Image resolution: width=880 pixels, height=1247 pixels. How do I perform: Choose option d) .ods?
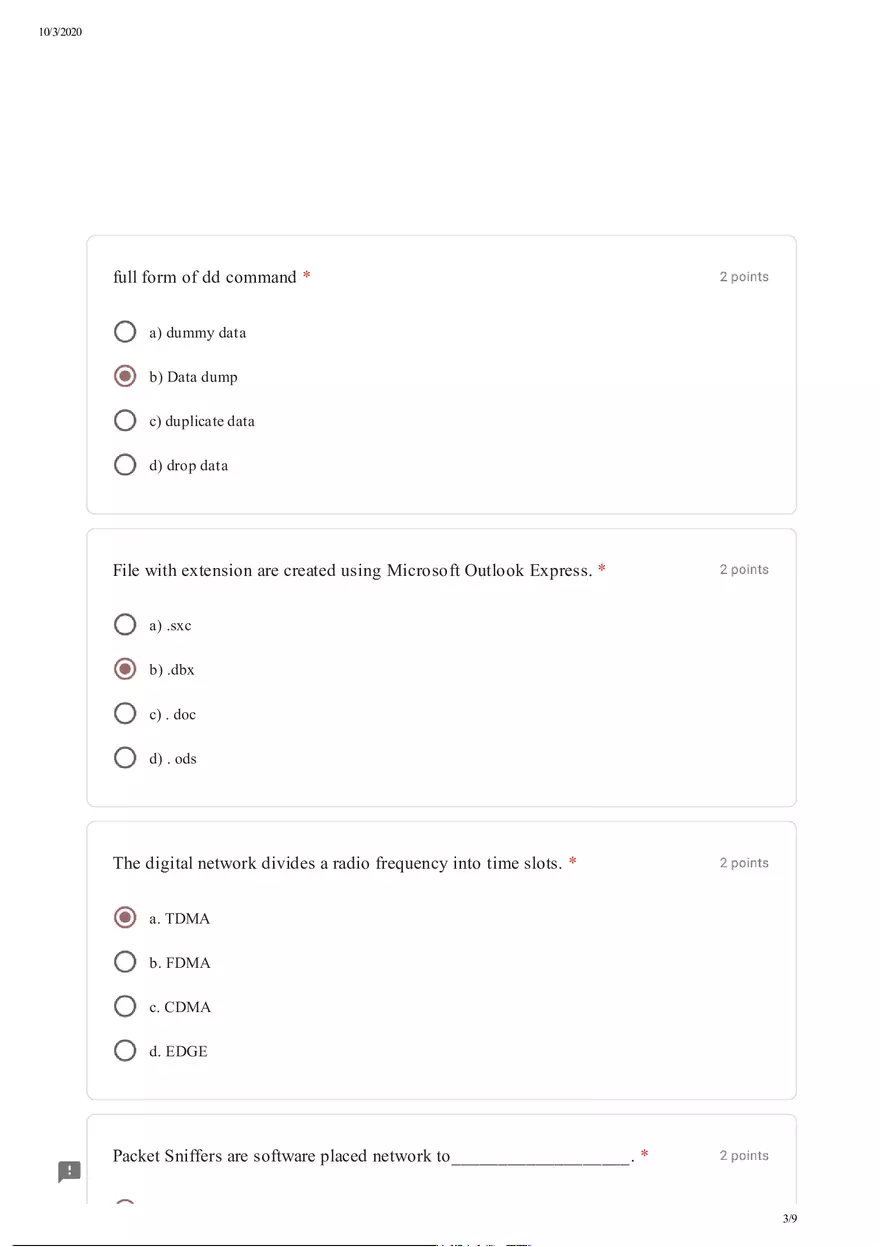pyautogui.click(x=125, y=757)
